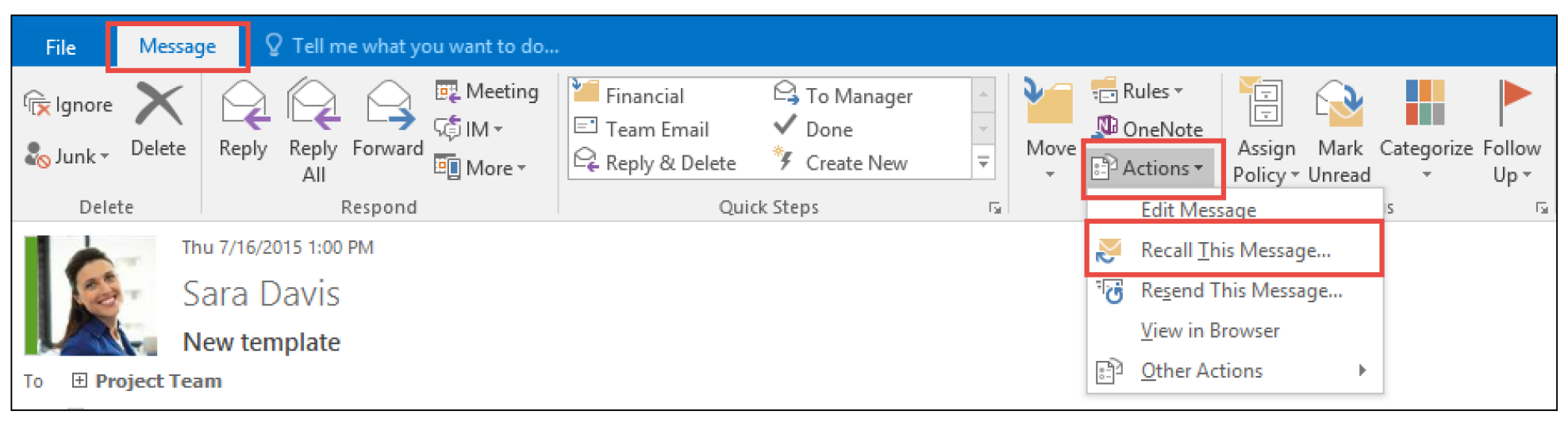Open the Meeting reply option
Image resolution: width=1568 pixels, height=426 pixels.
pyautogui.click(x=486, y=92)
